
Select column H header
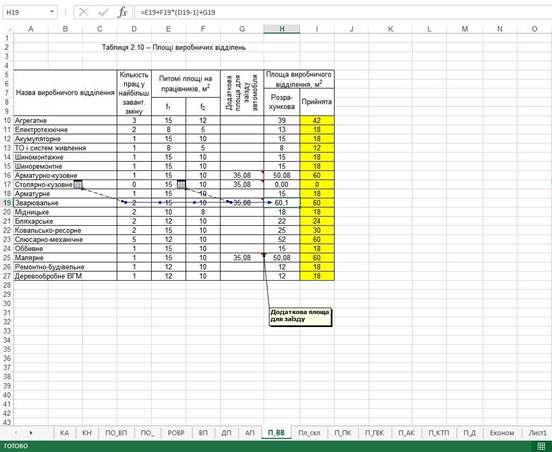click(x=282, y=29)
